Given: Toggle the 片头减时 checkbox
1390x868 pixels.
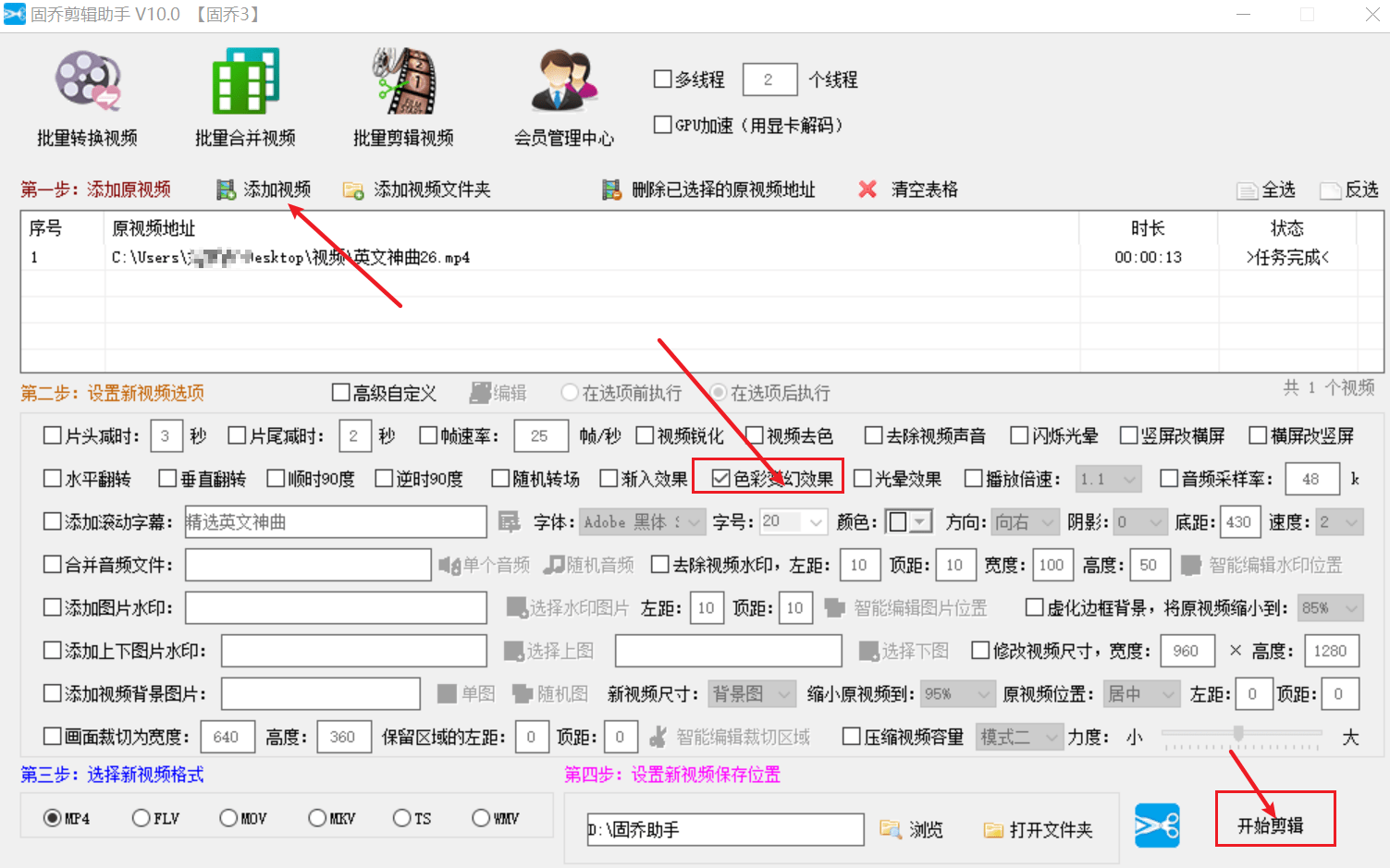Looking at the screenshot, I should pyautogui.click(x=53, y=435).
